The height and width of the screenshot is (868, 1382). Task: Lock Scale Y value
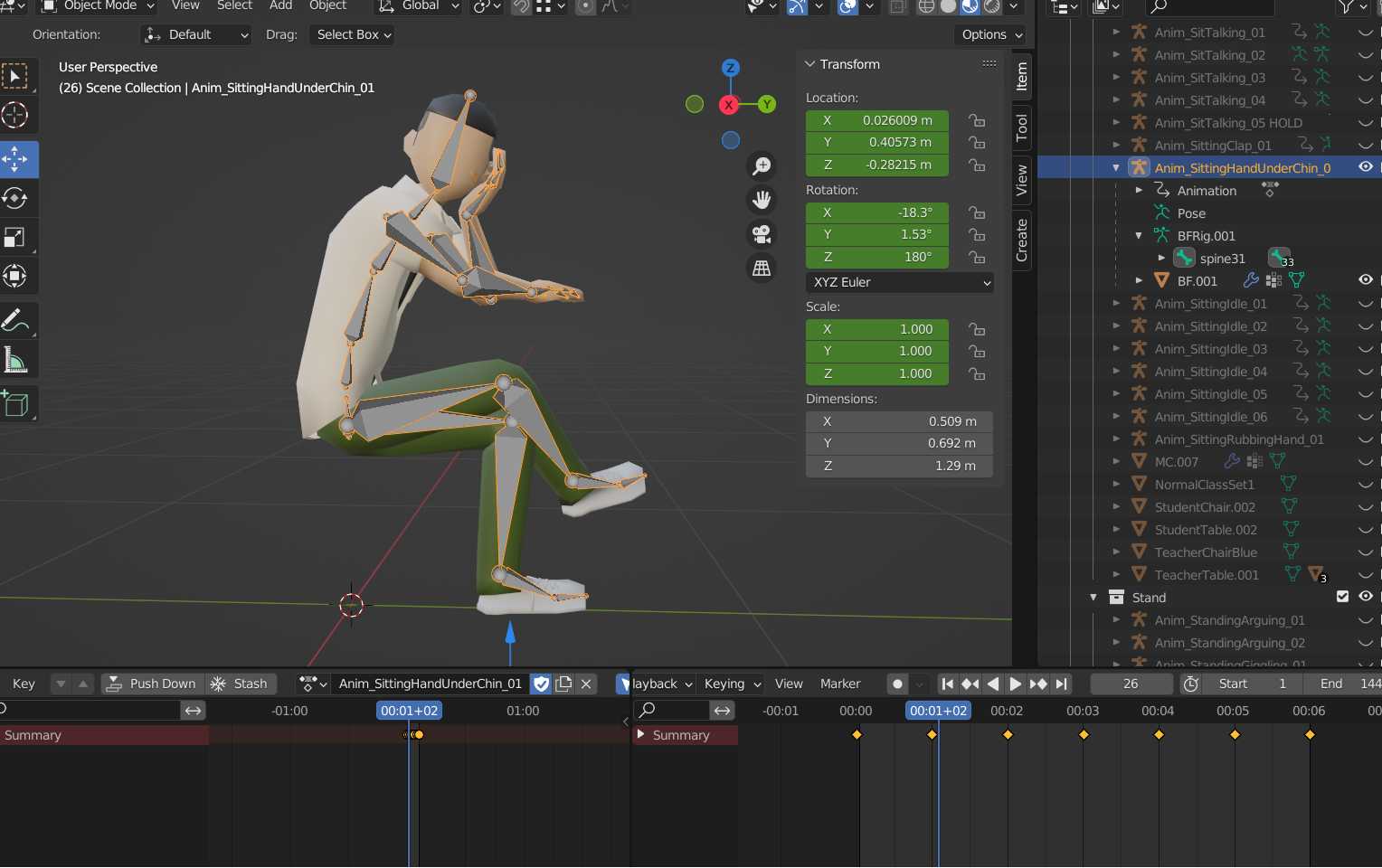click(977, 351)
